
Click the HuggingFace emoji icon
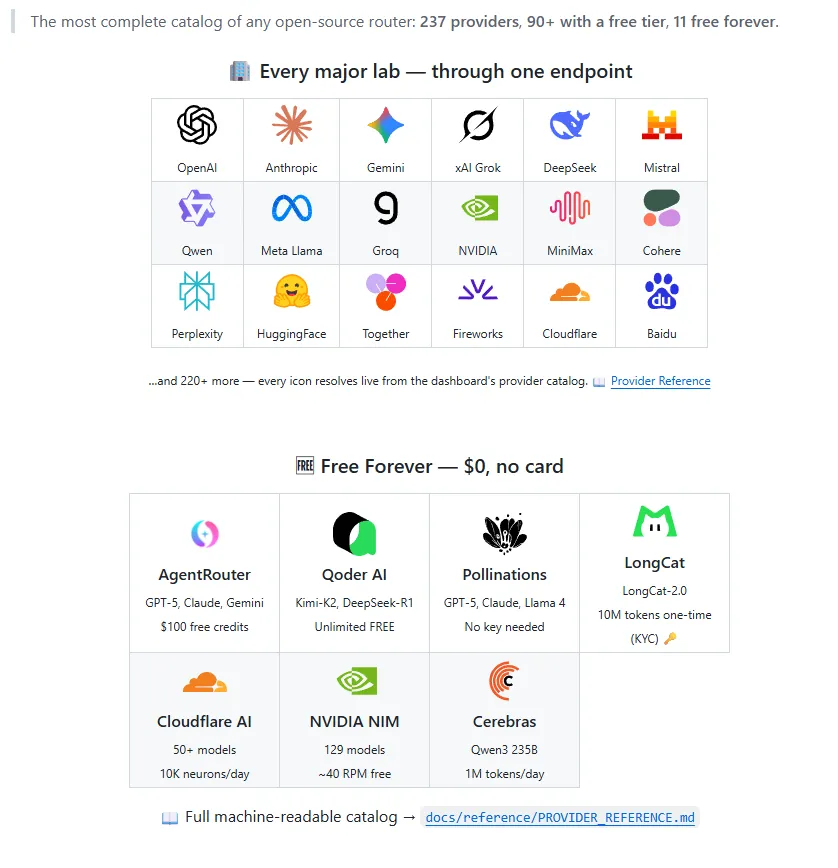(292, 291)
